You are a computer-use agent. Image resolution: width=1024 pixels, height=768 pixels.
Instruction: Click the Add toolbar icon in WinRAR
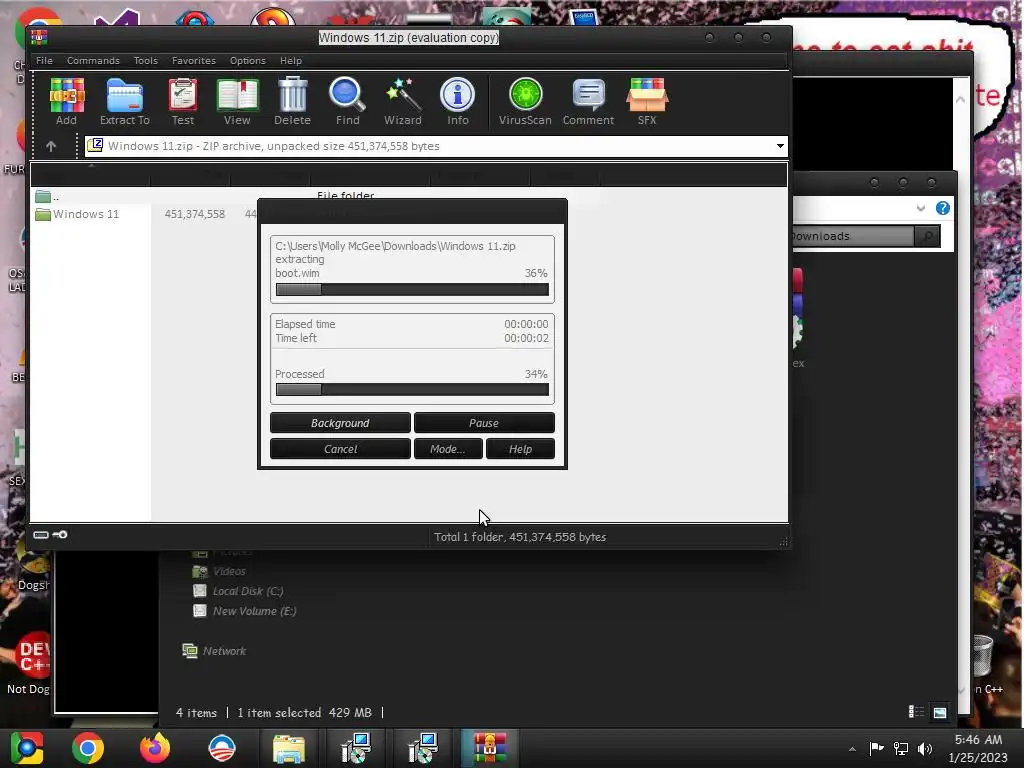(66, 101)
